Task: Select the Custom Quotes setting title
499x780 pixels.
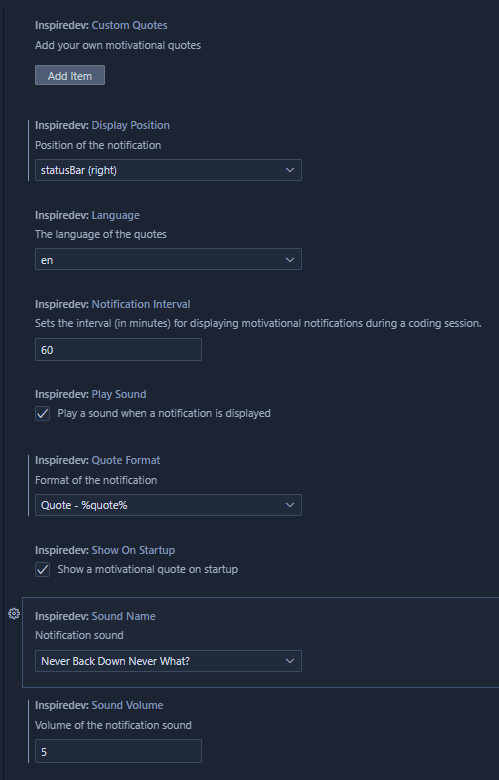Action: pos(101,25)
